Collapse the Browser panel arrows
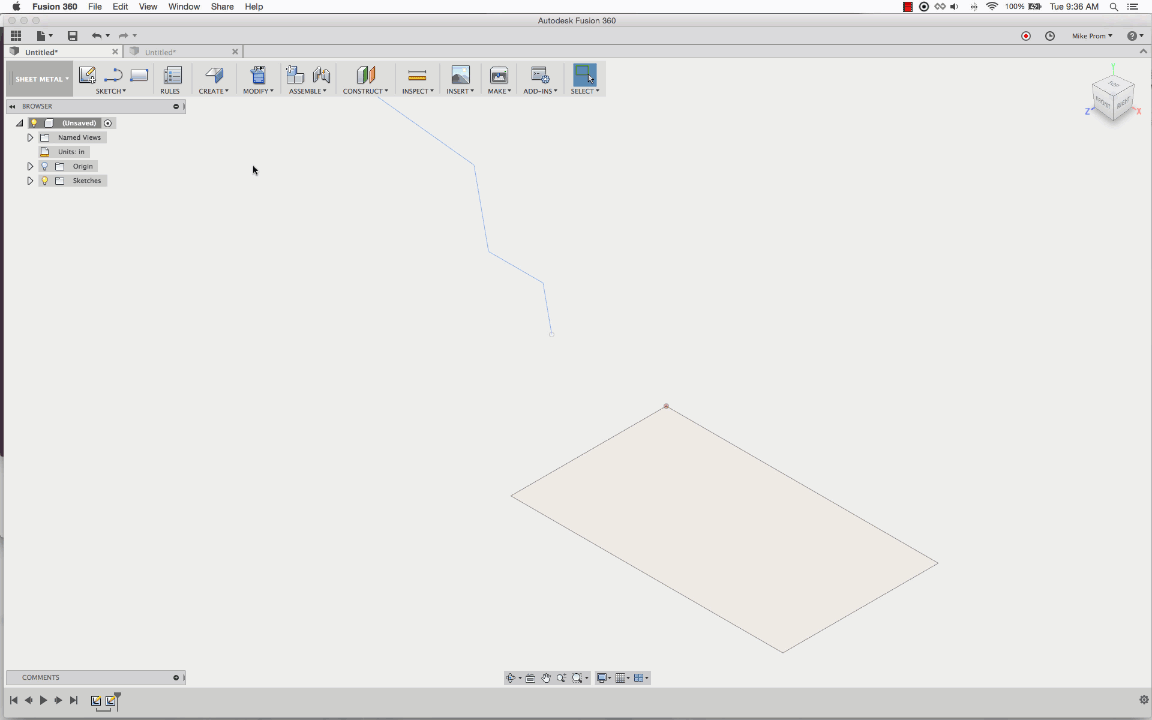Viewport: 1152px width, 720px height. (12, 107)
